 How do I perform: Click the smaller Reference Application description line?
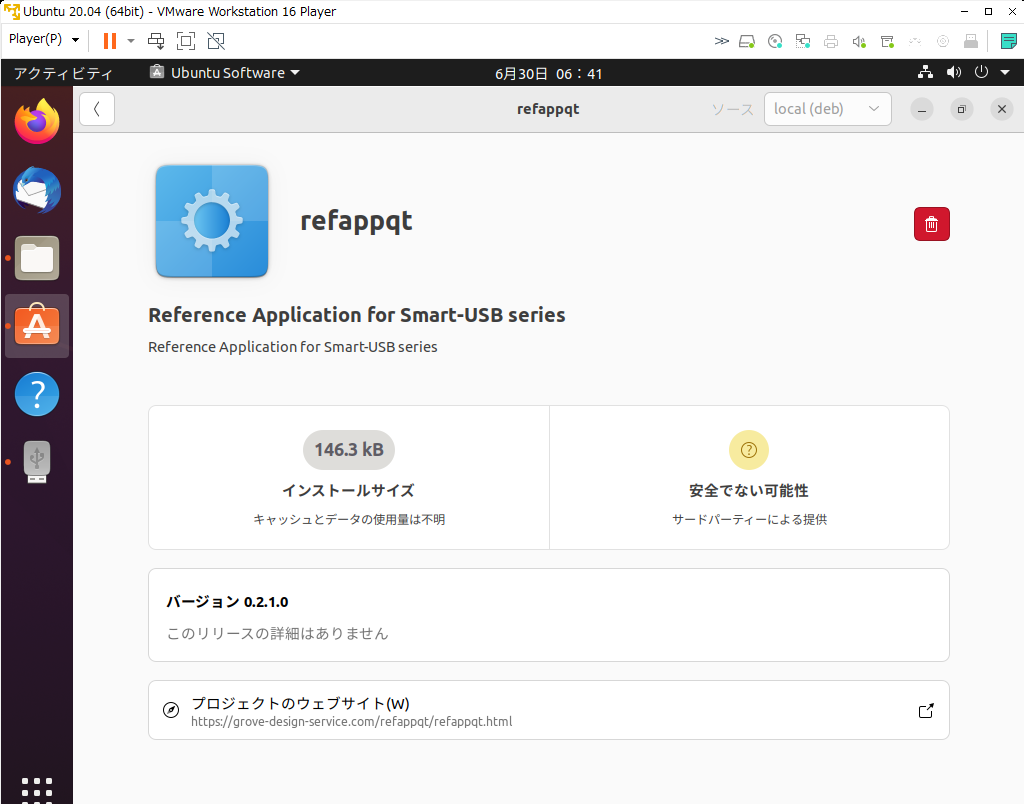pyautogui.click(x=293, y=347)
